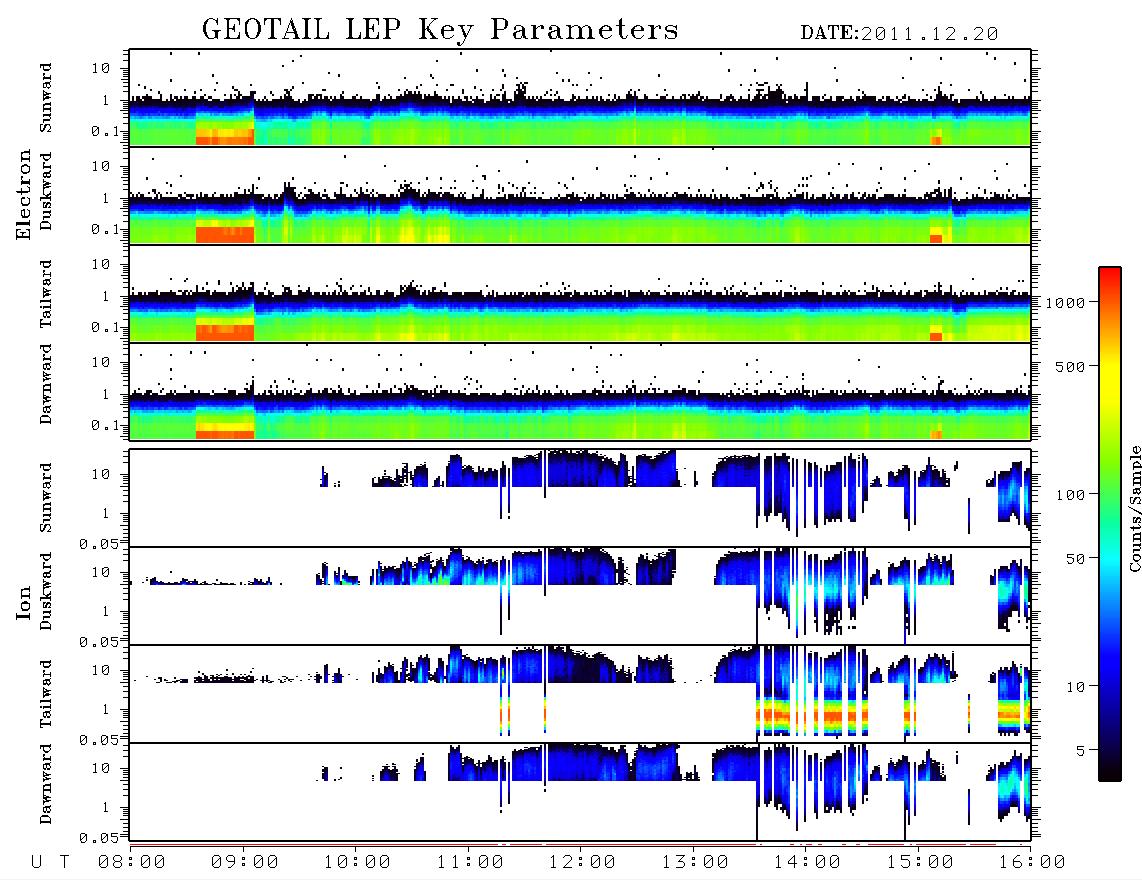
Task: Select the Ion Tailward panel label
Action: click(46, 694)
